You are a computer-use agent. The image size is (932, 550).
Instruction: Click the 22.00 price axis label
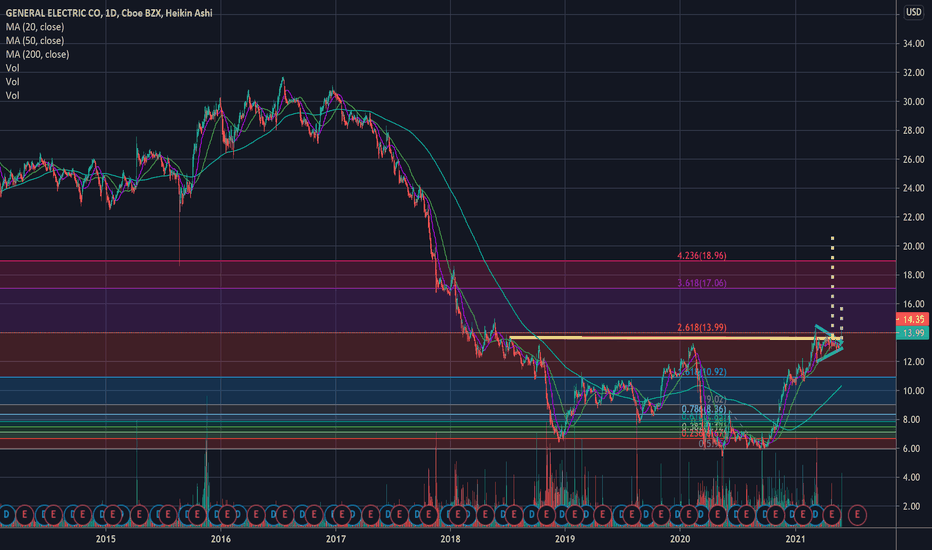(914, 217)
